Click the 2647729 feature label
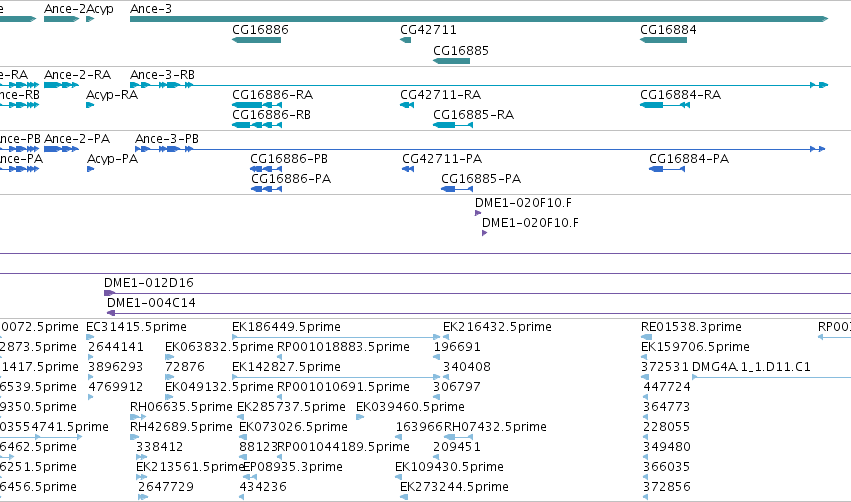 click(166, 487)
